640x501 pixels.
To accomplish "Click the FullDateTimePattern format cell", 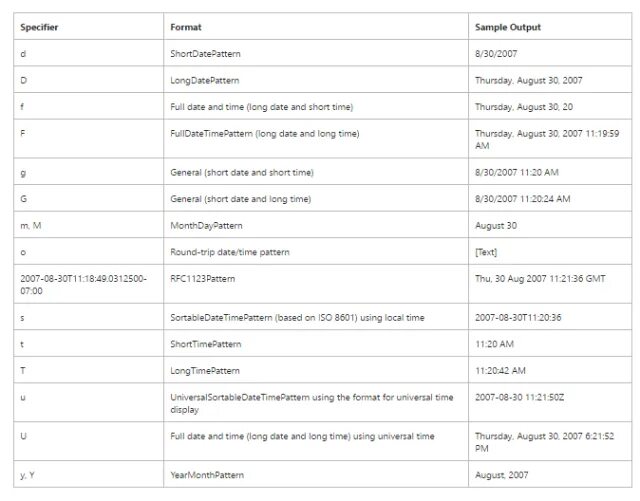I will [264, 133].
